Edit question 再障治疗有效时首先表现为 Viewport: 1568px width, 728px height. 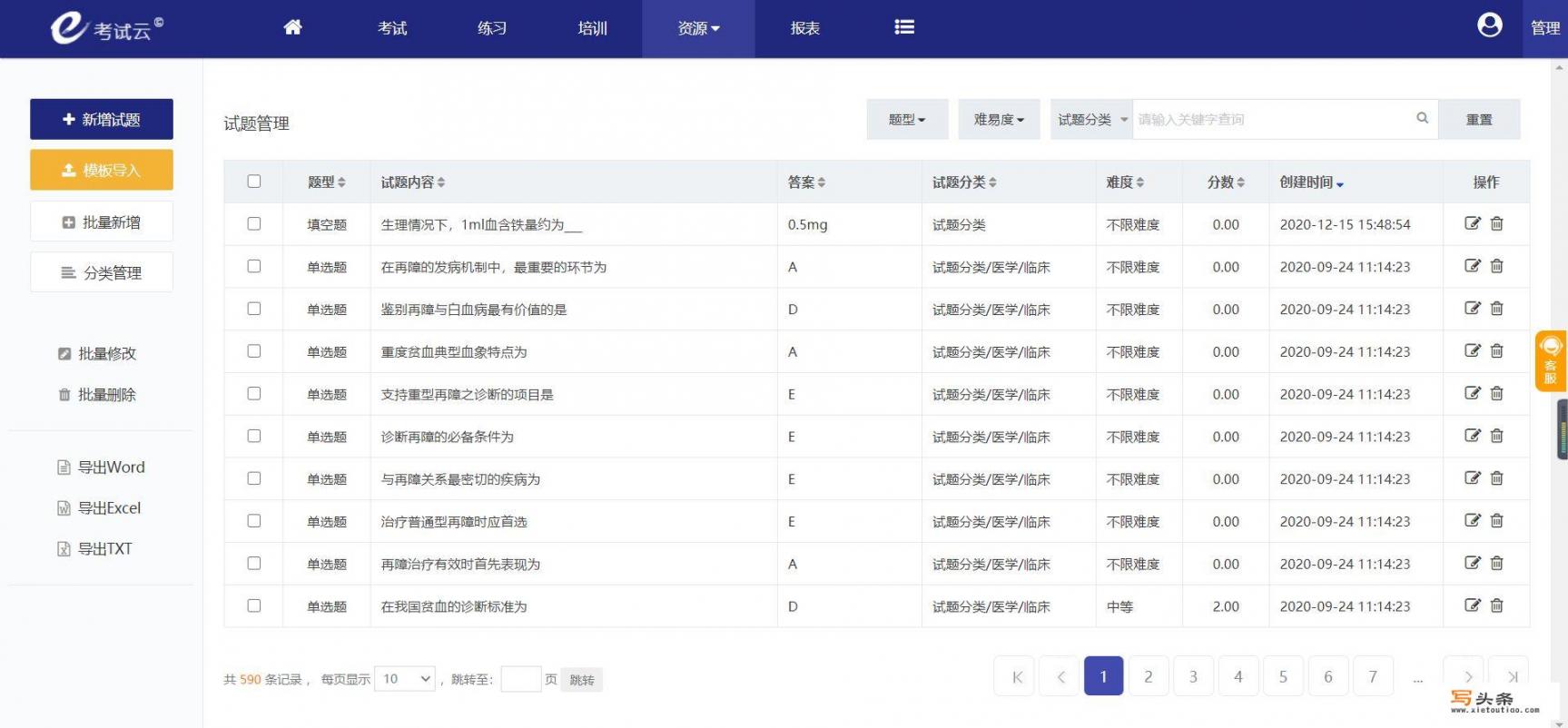tap(1473, 563)
